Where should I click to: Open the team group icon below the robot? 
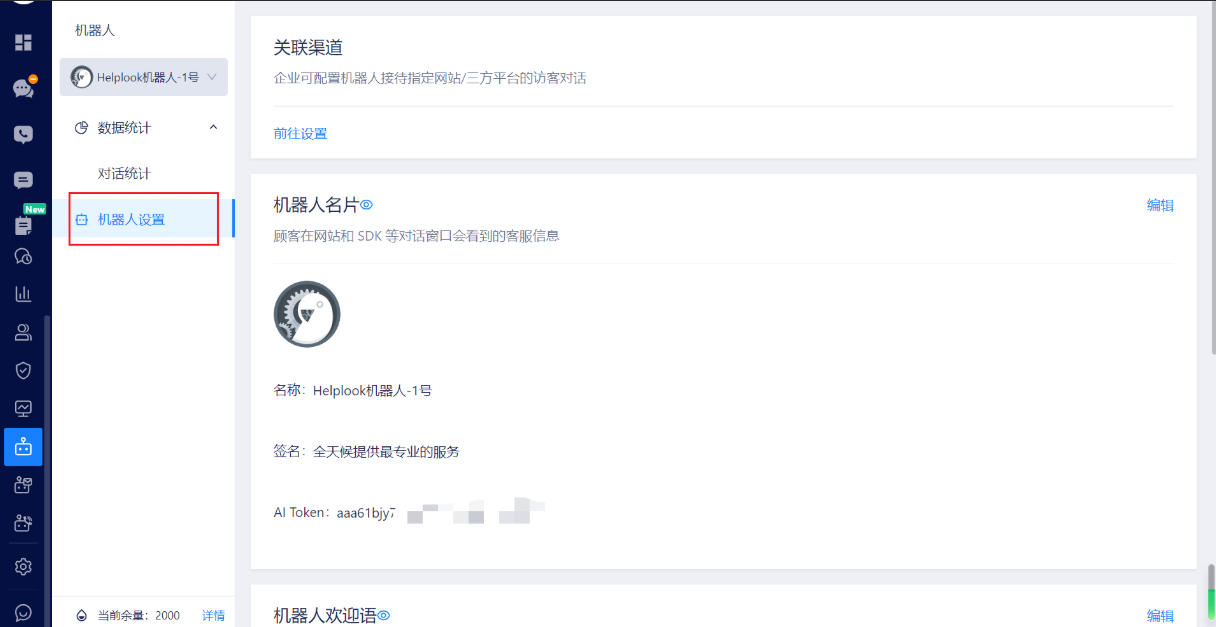23,484
